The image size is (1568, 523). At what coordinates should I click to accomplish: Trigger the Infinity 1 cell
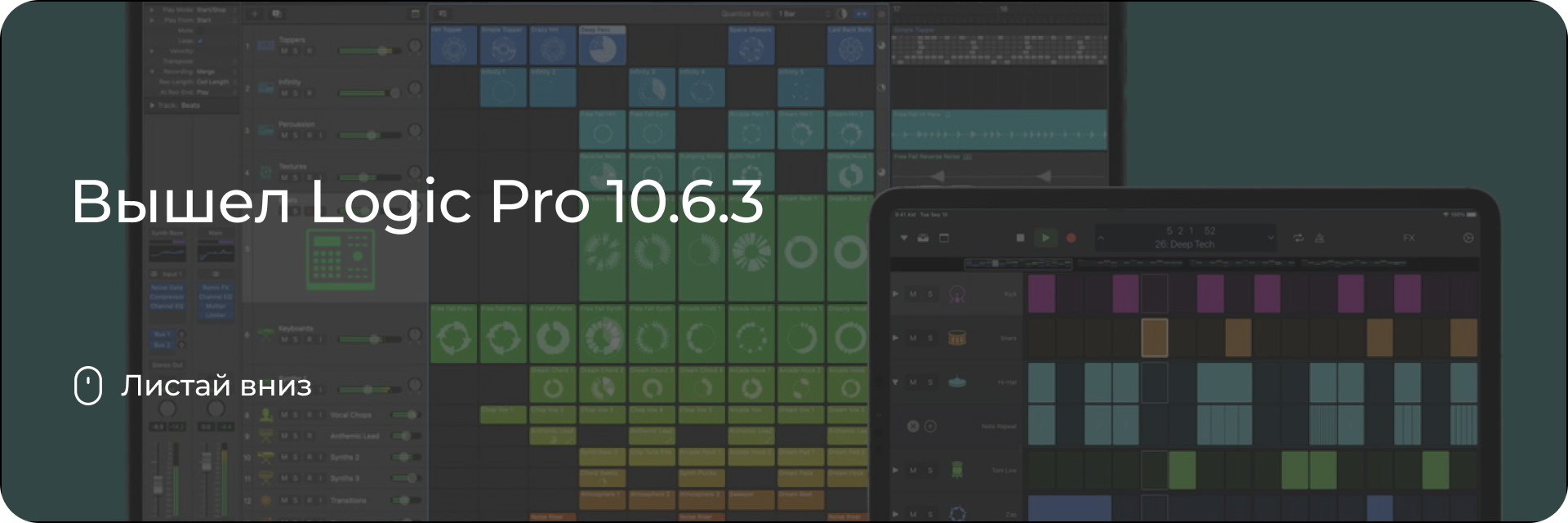[x=503, y=87]
